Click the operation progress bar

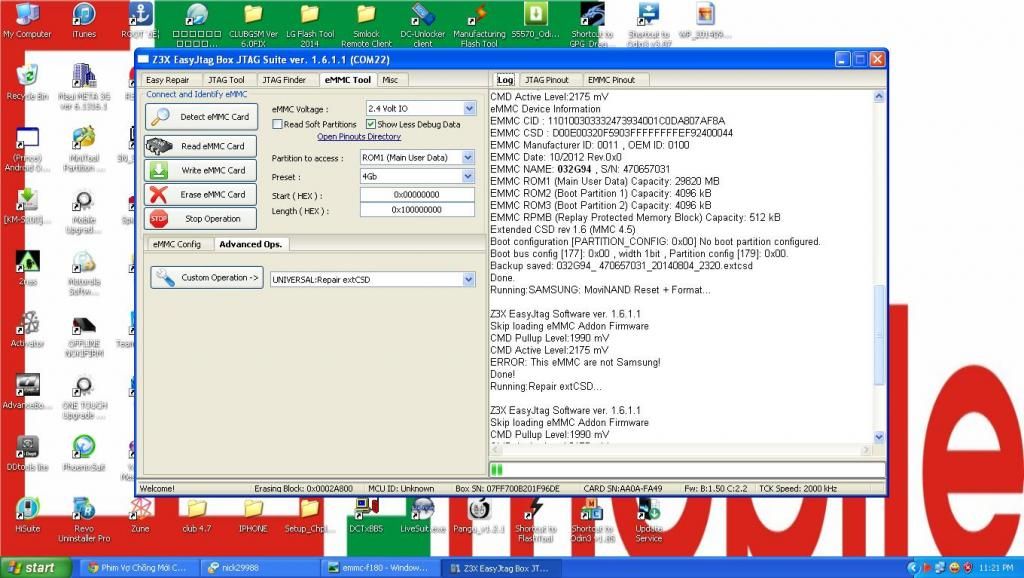[x=687, y=470]
